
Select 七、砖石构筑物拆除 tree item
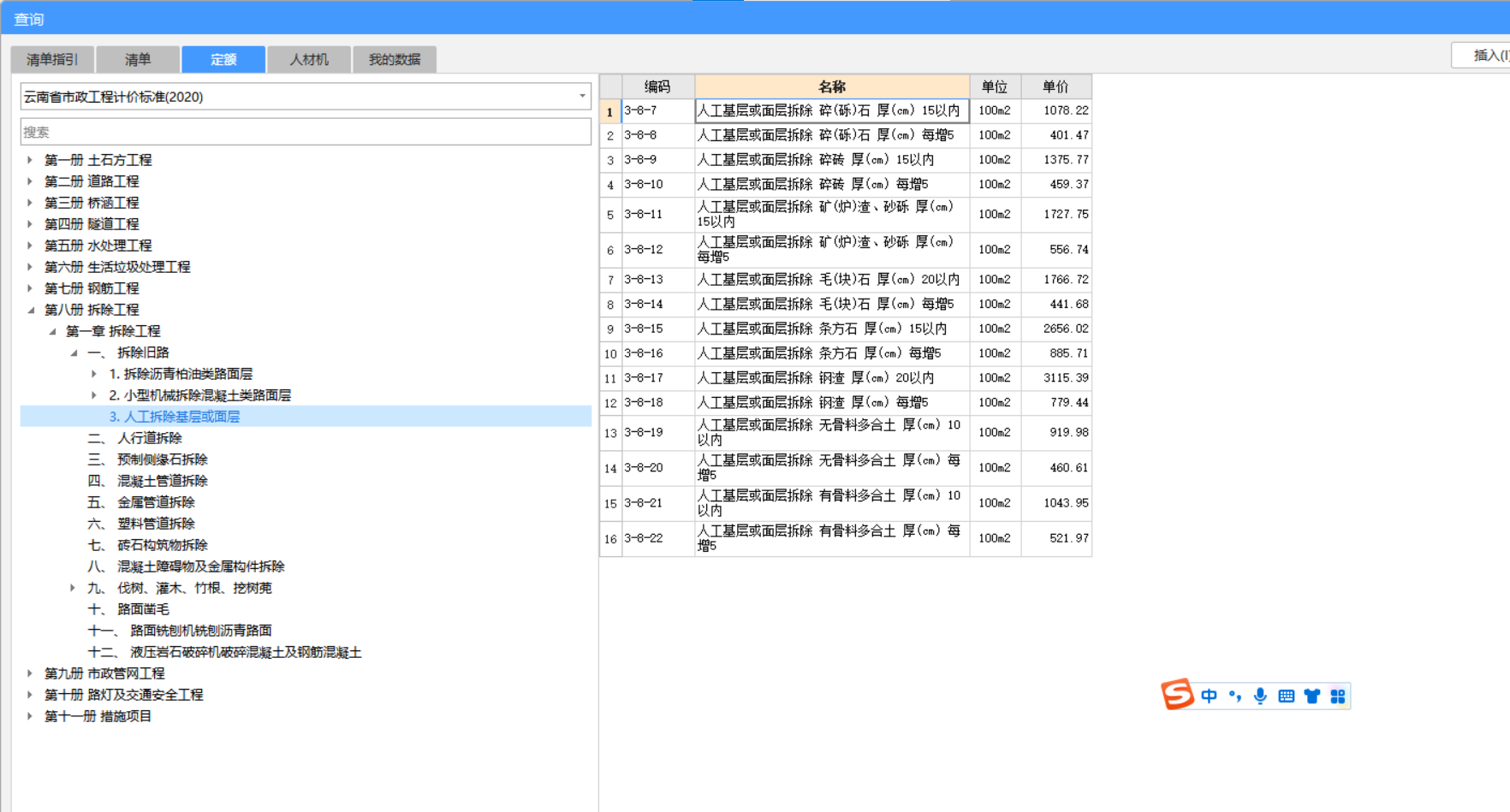click(x=148, y=545)
